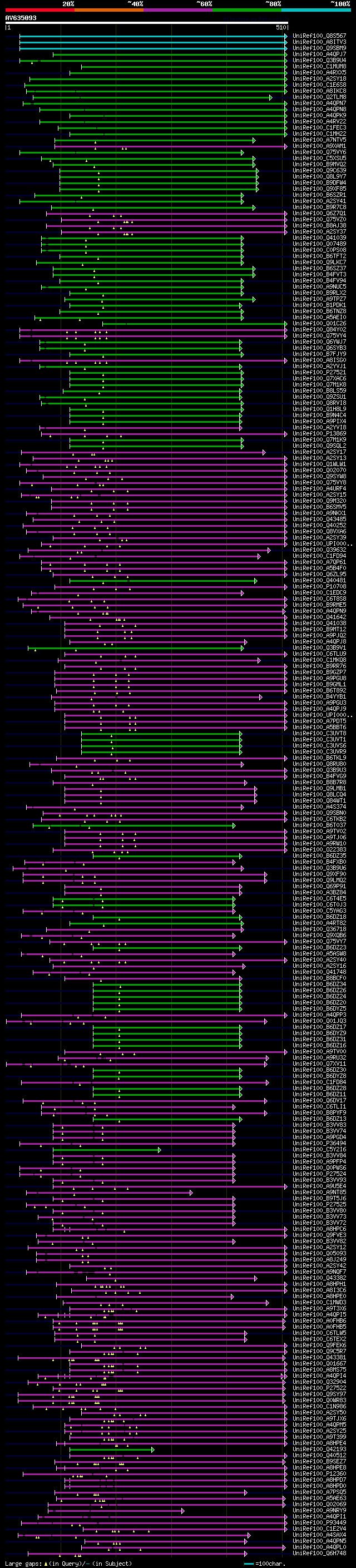Select hit UniRef100_Q8RU80

click(319, 764)
